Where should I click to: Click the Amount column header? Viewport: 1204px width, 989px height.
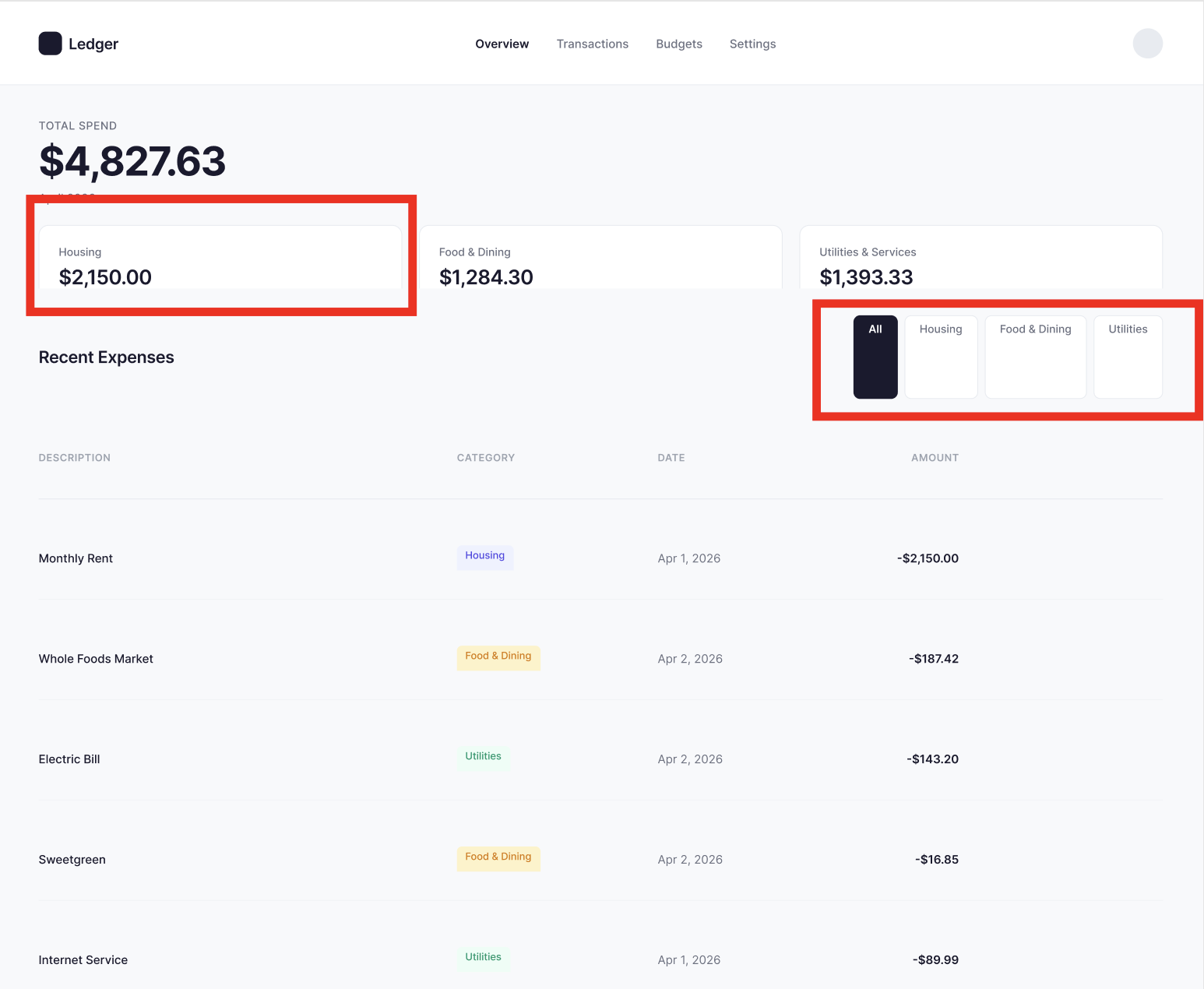pyautogui.click(x=935, y=458)
